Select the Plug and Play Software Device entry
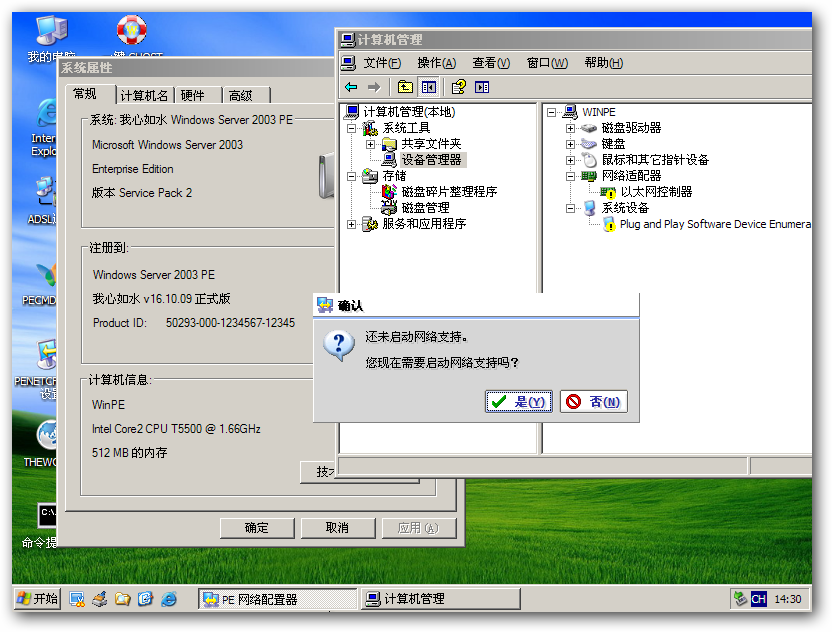The width and height of the screenshot is (832, 632). click(x=714, y=224)
